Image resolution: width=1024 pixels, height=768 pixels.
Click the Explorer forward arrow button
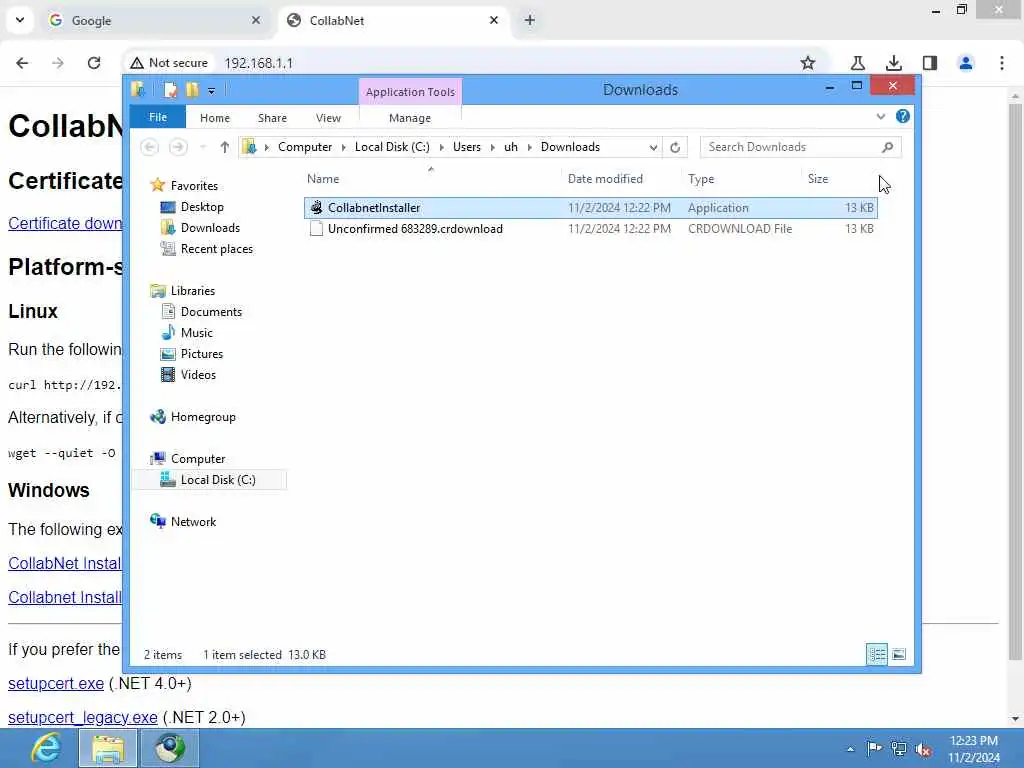[x=178, y=147]
